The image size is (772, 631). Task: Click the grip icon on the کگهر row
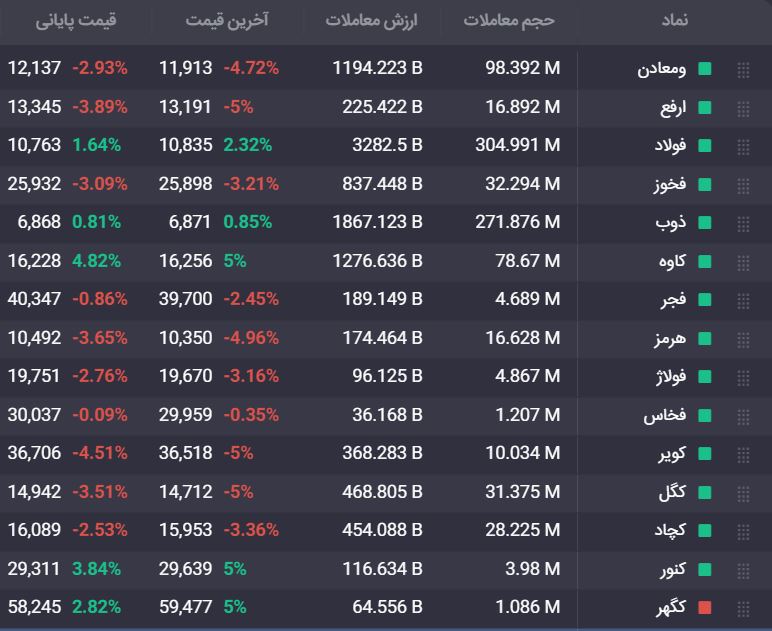(743, 608)
